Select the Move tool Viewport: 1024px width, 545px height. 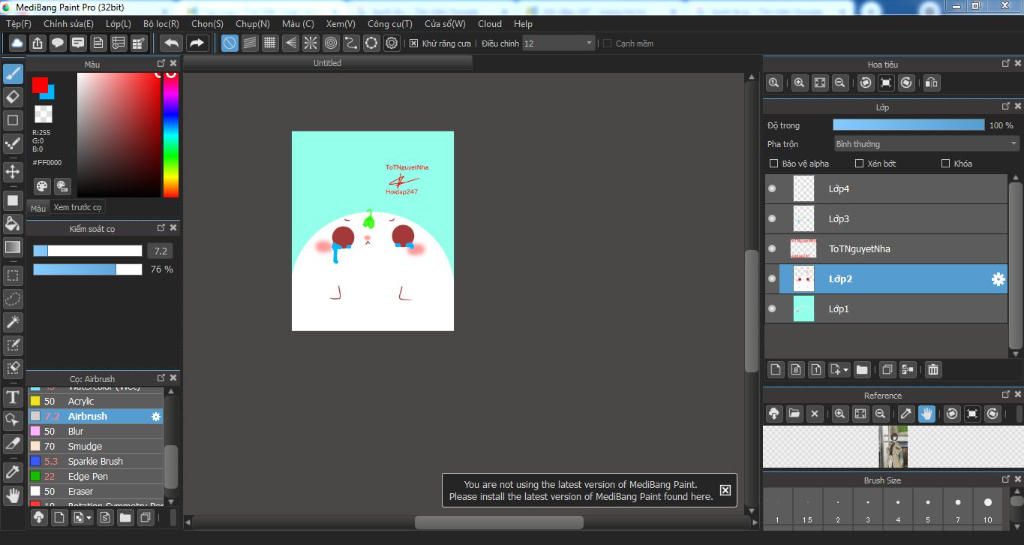(x=13, y=172)
